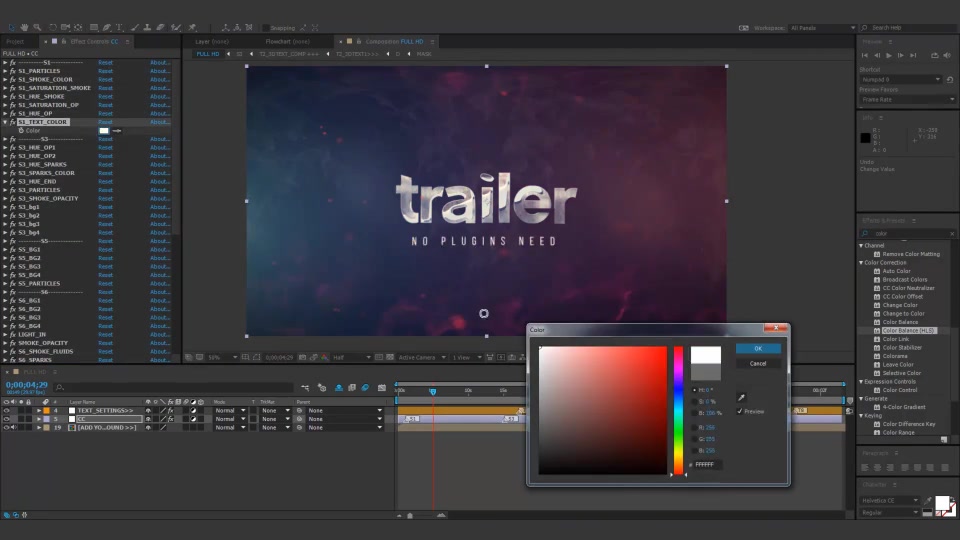Select the Pan Behind anchor point tool

(78, 28)
